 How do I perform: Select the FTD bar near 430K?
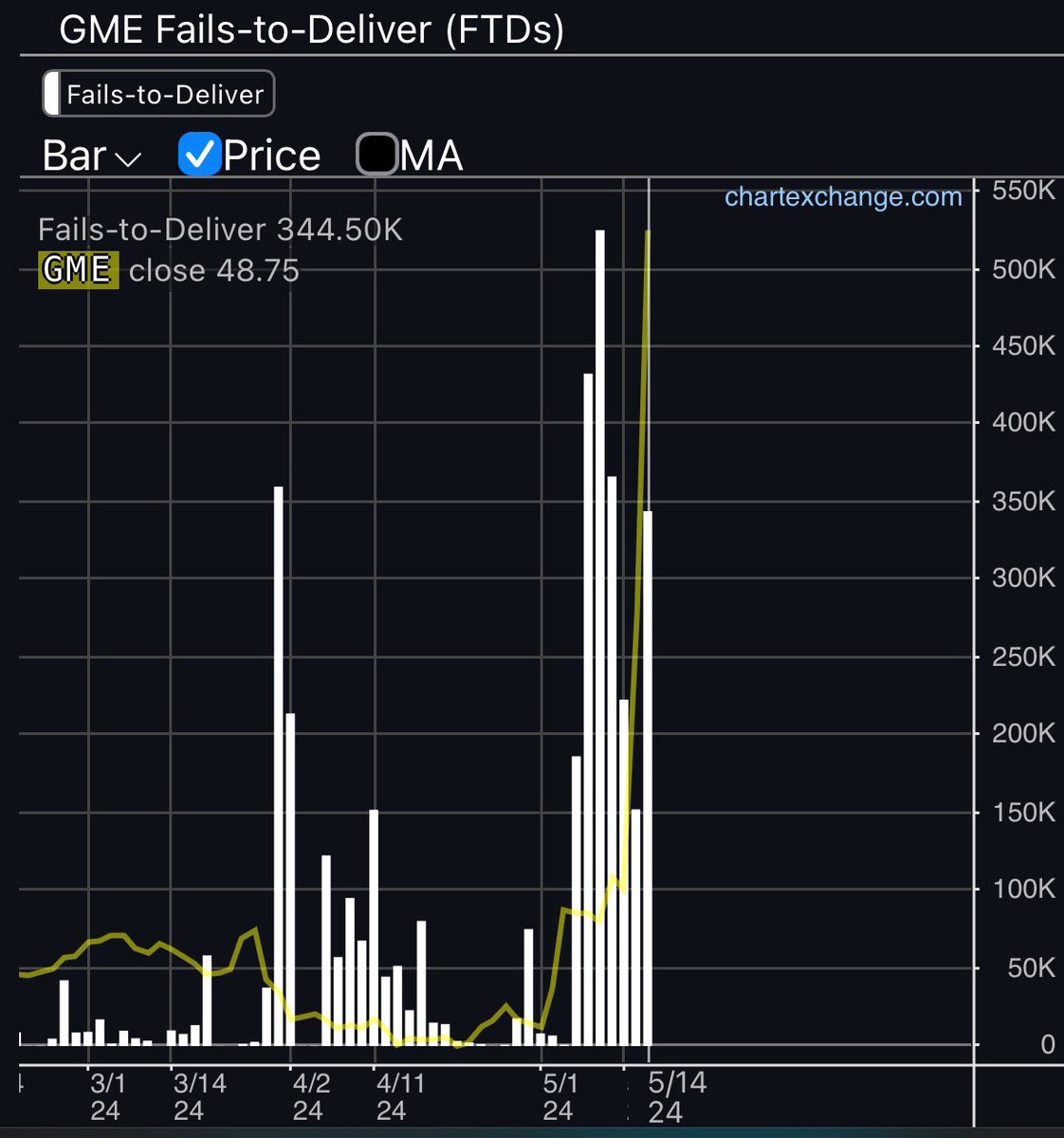[588, 709]
